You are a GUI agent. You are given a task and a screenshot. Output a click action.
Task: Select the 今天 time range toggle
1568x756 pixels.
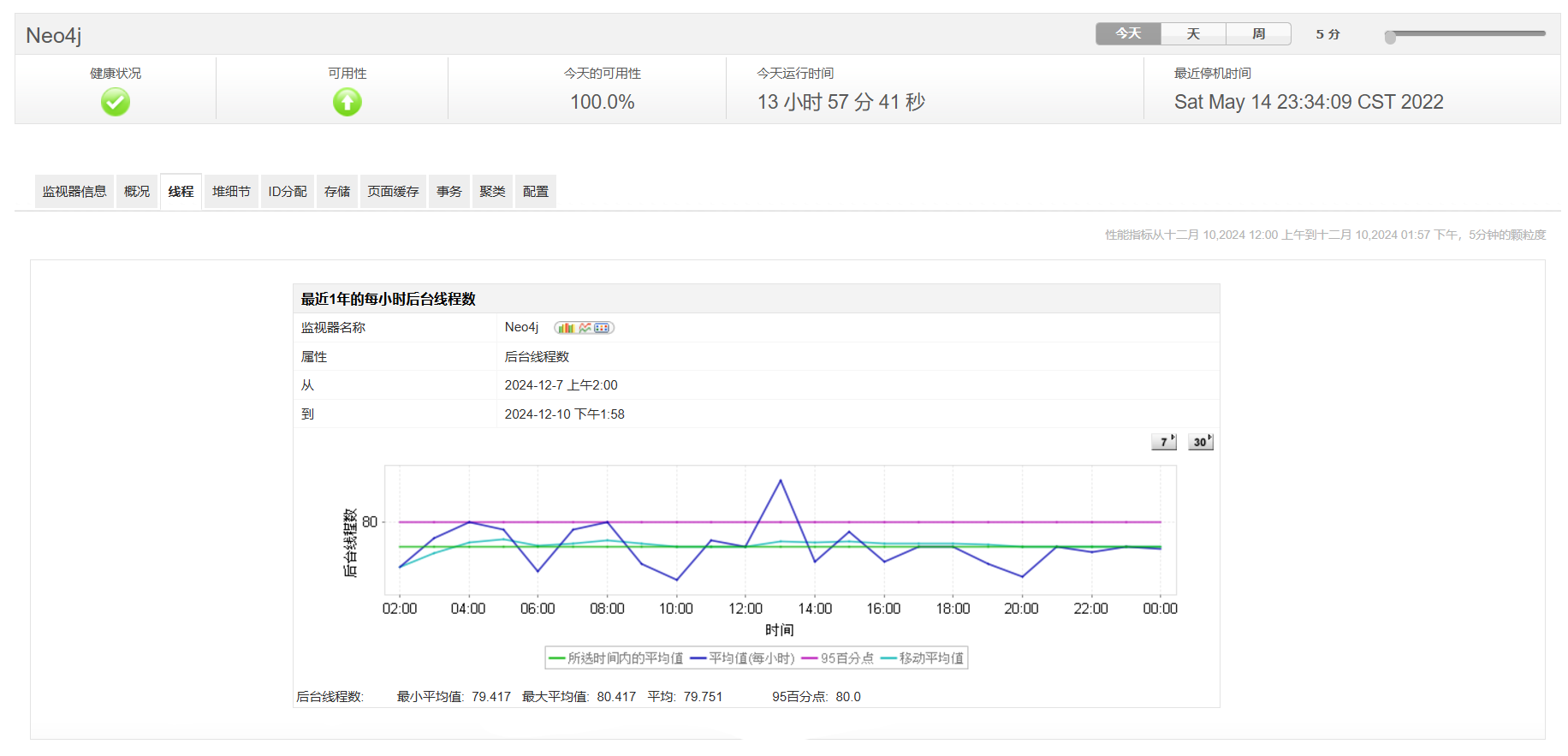click(1128, 33)
